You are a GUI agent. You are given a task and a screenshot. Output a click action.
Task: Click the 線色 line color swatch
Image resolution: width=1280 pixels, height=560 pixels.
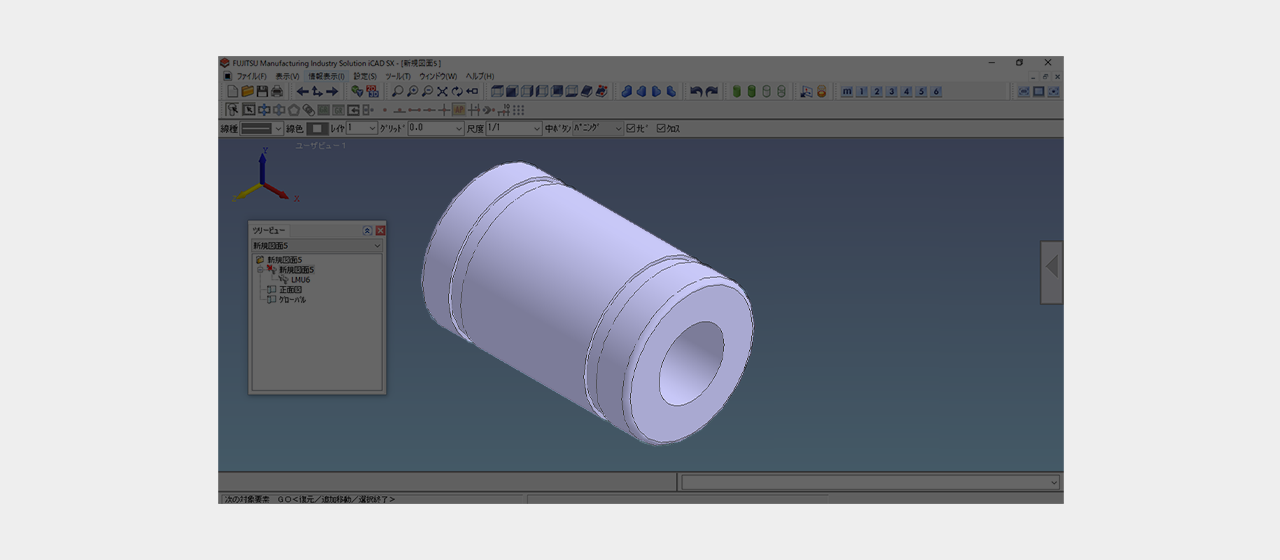pyautogui.click(x=317, y=129)
